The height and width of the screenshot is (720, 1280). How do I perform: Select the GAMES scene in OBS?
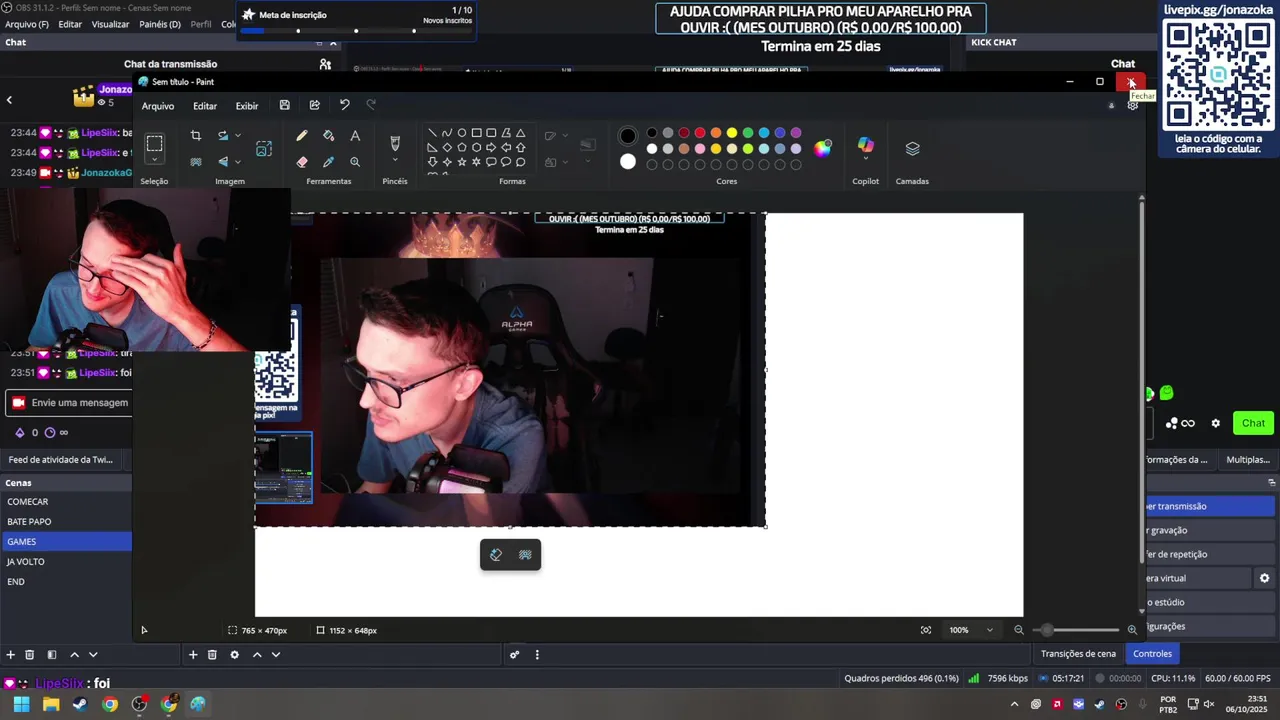point(66,541)
